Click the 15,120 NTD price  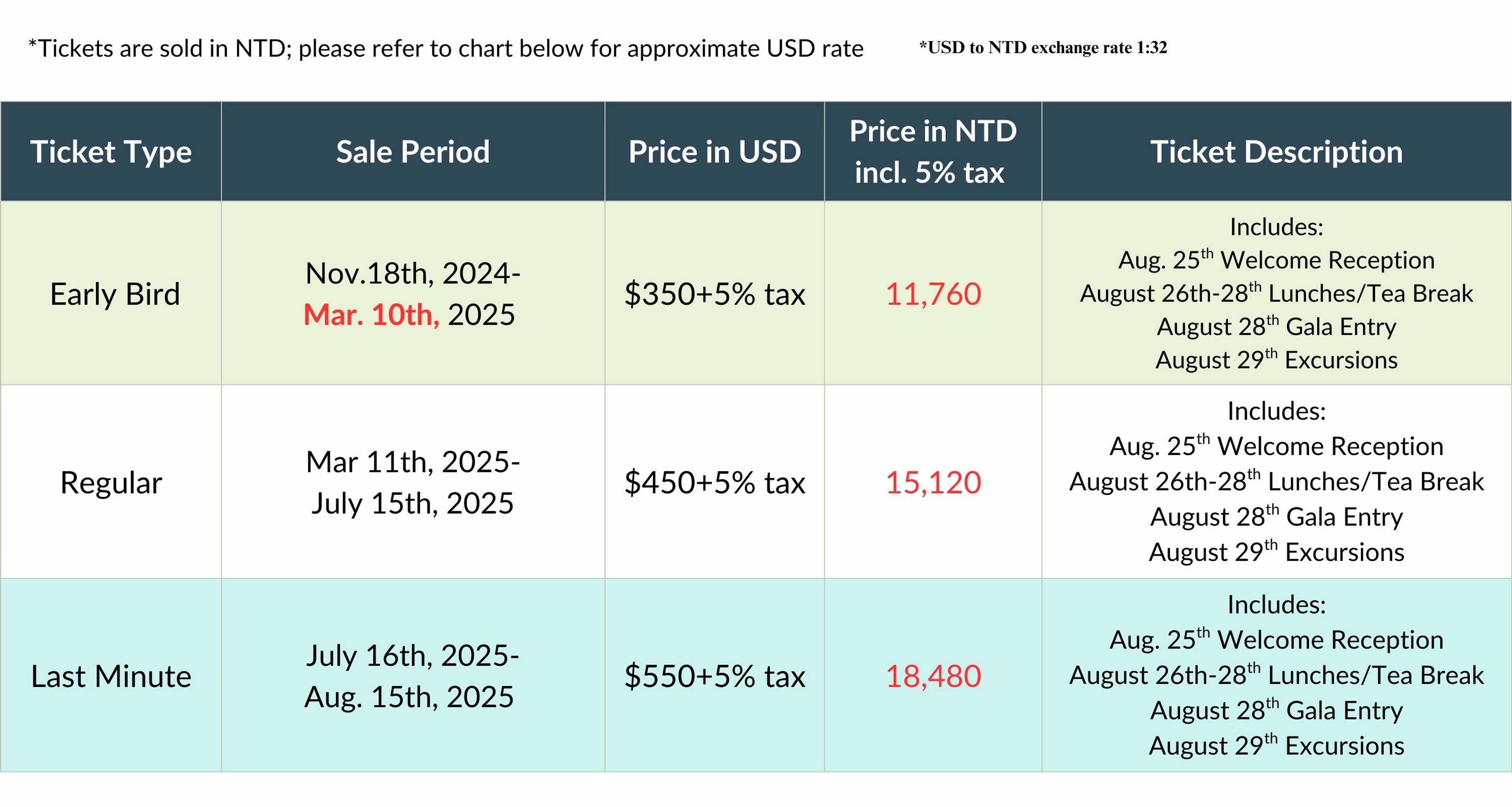point(933,482)
